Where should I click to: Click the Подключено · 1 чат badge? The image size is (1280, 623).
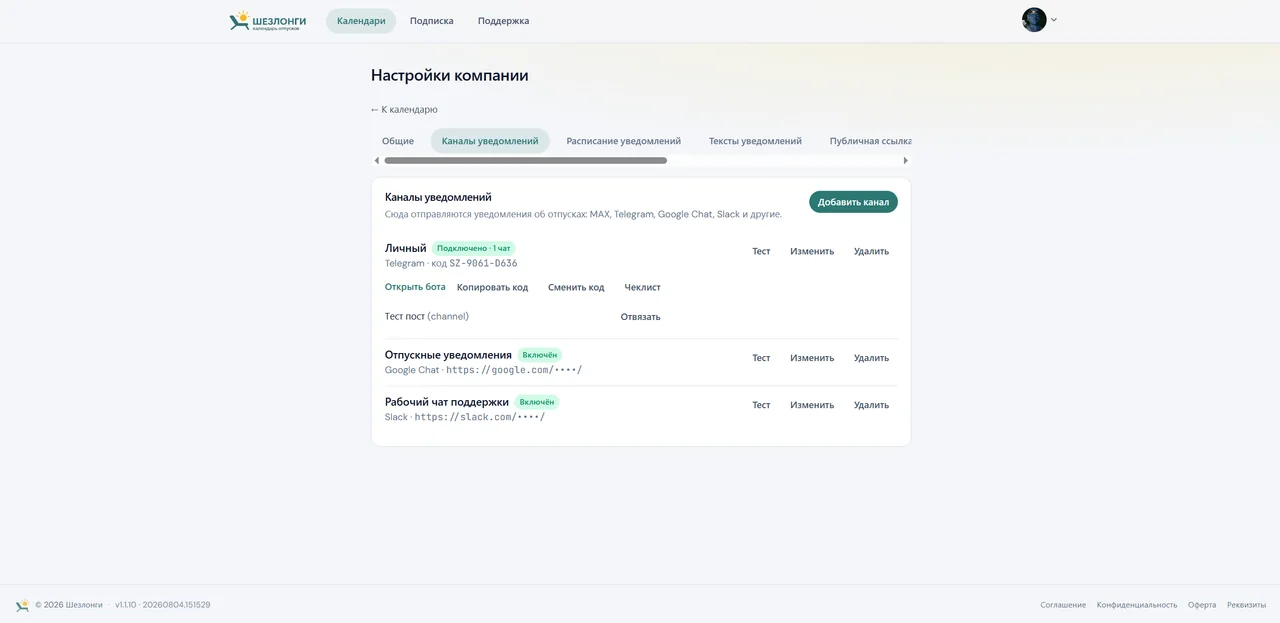coord(473,248)
